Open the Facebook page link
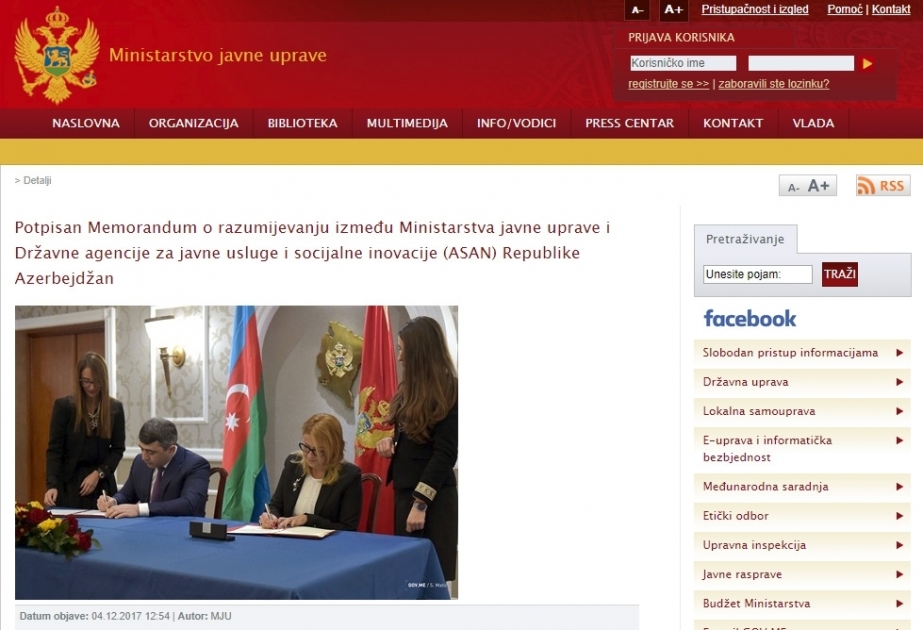 [749, 319]
